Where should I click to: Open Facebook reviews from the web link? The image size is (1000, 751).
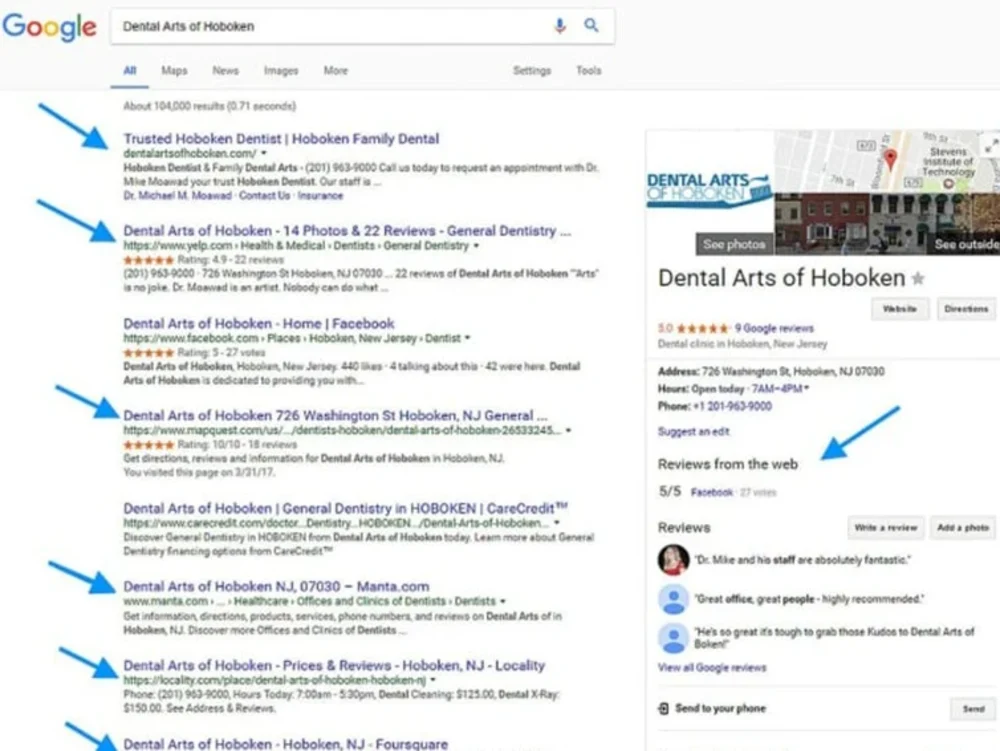712,492
